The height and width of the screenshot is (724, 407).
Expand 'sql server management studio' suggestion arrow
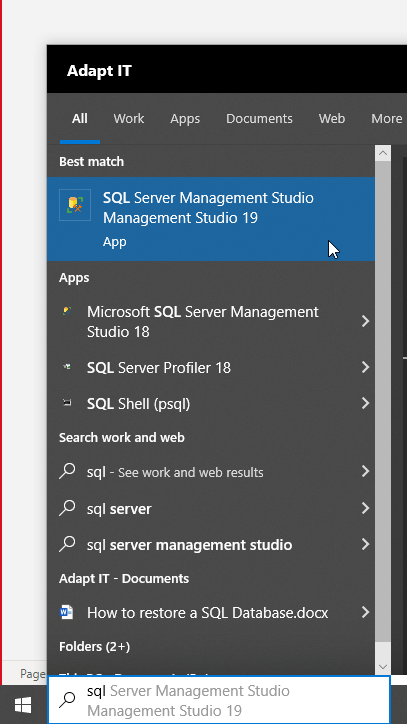[365, 544]
